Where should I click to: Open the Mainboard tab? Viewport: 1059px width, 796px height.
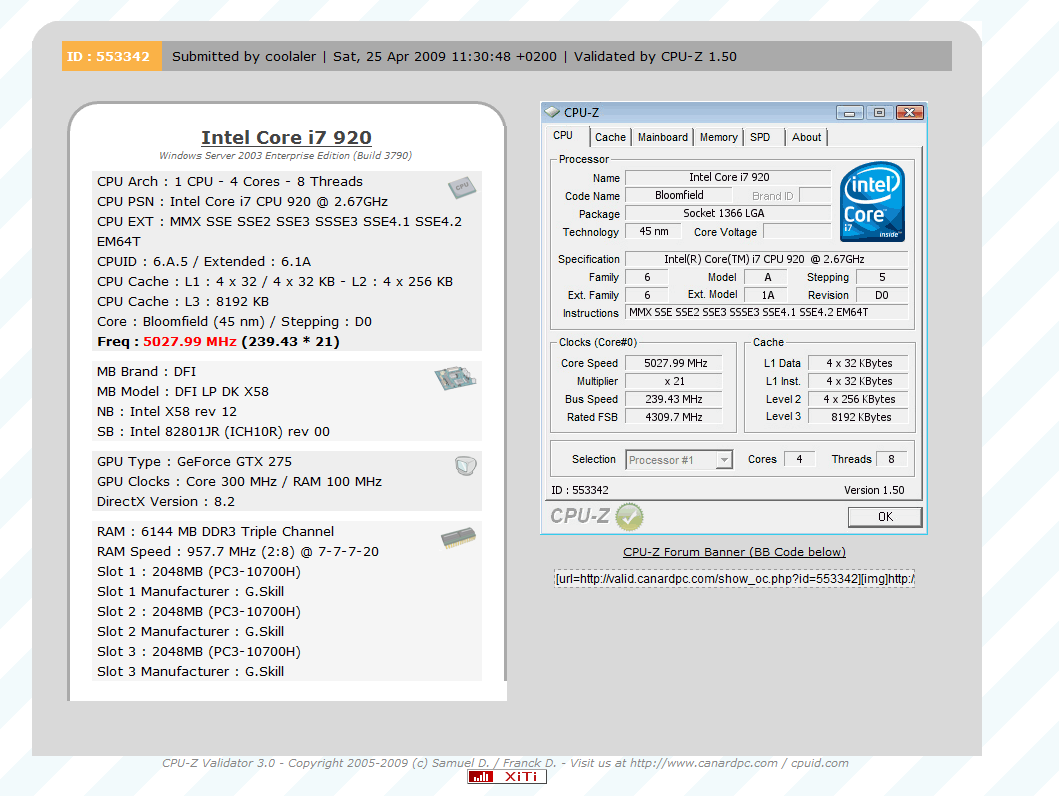point(663,137)
